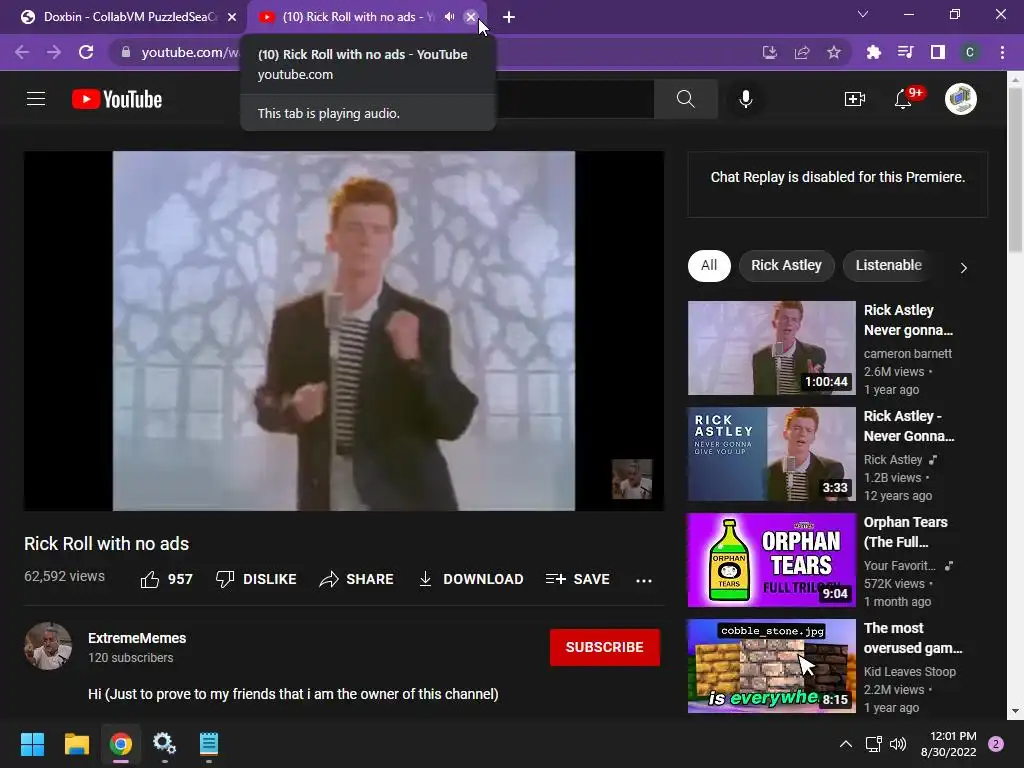Go forward with the browser arrow

click(x=54, y=52)
